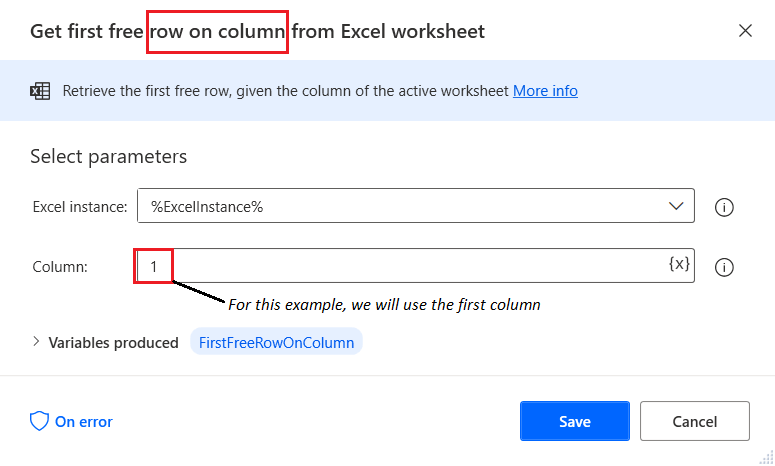This screenshot has width=775, height=466.
Task: Click the Variables produced label
Action: pos(113,342)
